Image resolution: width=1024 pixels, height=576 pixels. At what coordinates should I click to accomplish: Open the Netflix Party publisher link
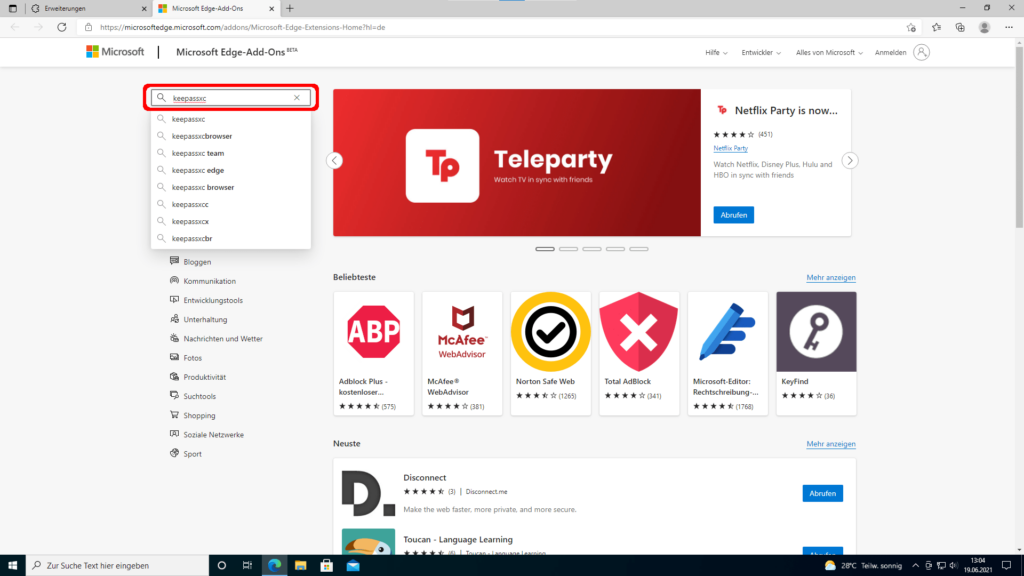pyautogui.click(x=730, y=148)
